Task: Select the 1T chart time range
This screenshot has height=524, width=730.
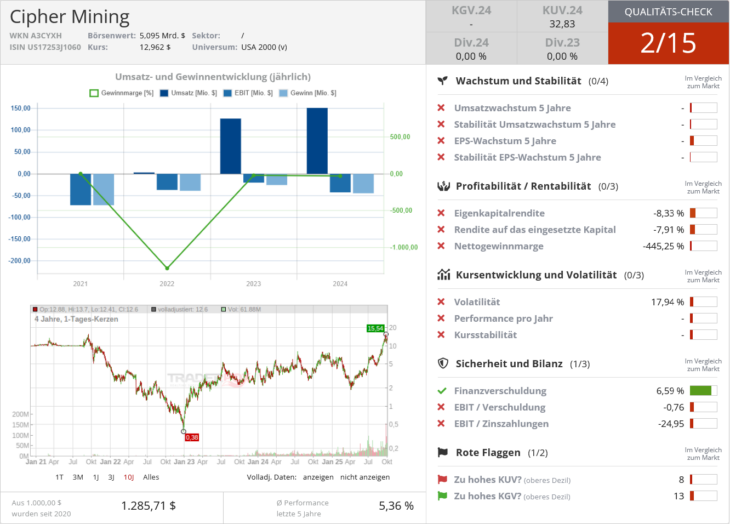Action: [59, 477]
